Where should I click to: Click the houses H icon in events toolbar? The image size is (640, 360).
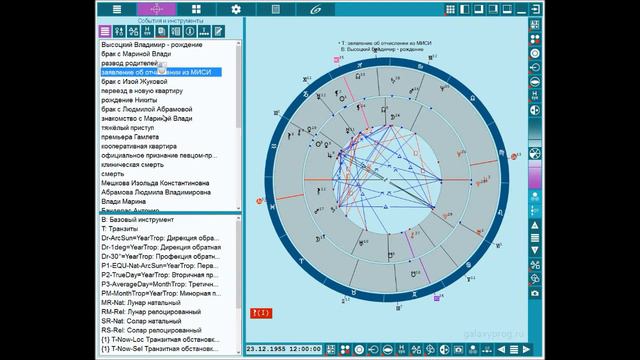click(147, 31)
